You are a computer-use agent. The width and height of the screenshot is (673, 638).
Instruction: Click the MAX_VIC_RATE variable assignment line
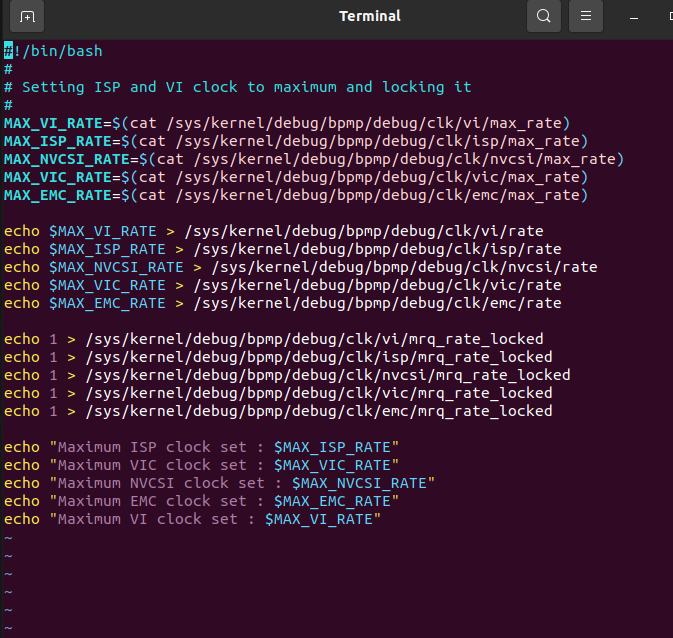point(296,177)
